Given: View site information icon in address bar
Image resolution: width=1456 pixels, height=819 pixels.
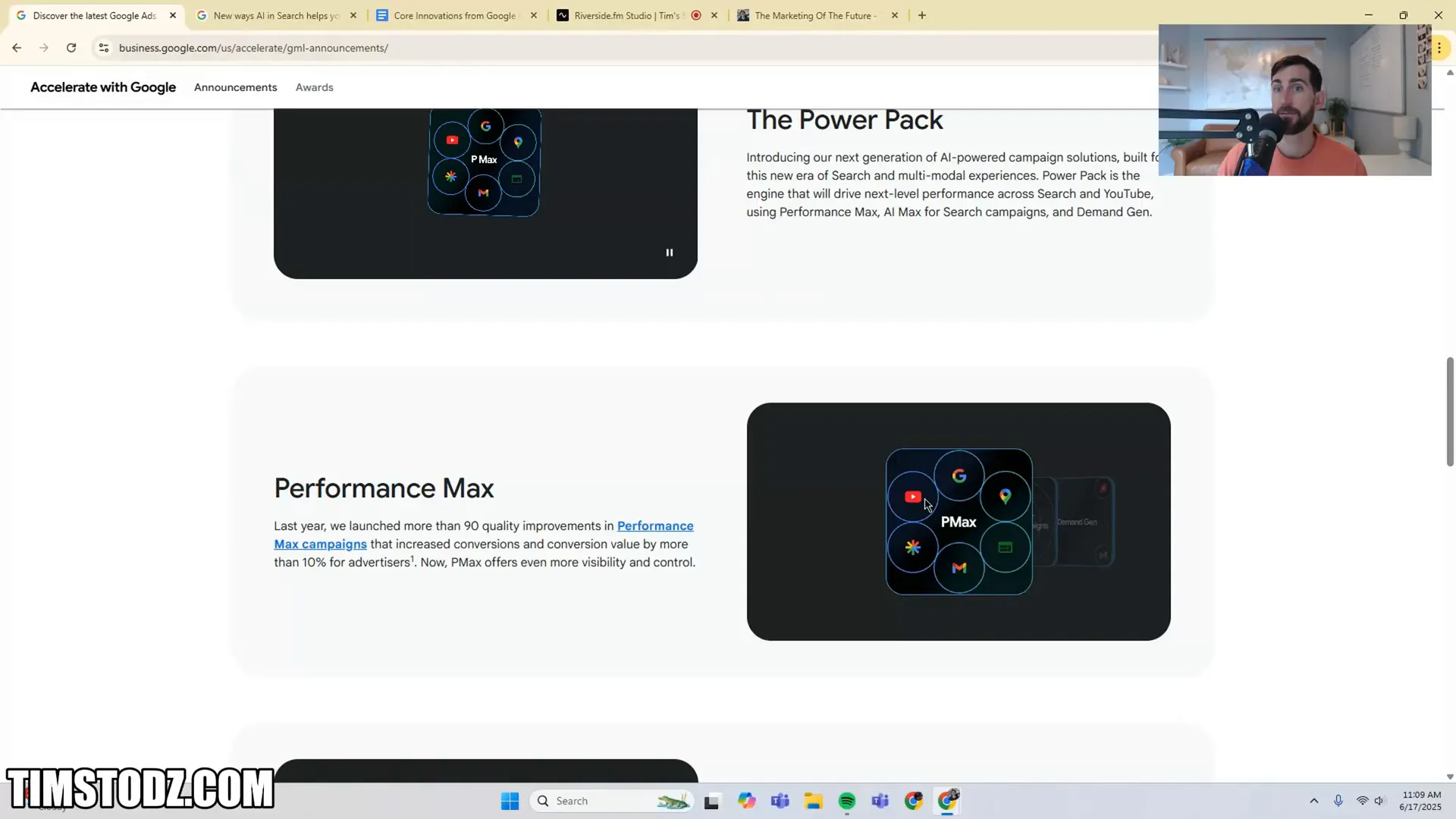Looking at the screenshot, I should pos(104,48).
